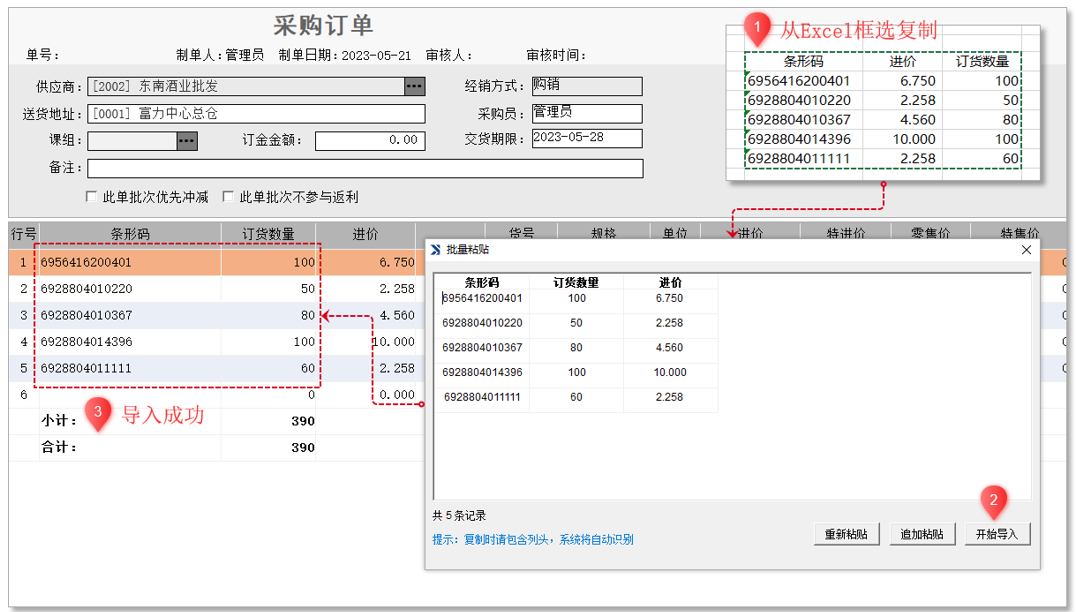The height and width of the screenshot is (612, 1076).
Task: Click the 特售价 column header
Action: click(1019, 233)
